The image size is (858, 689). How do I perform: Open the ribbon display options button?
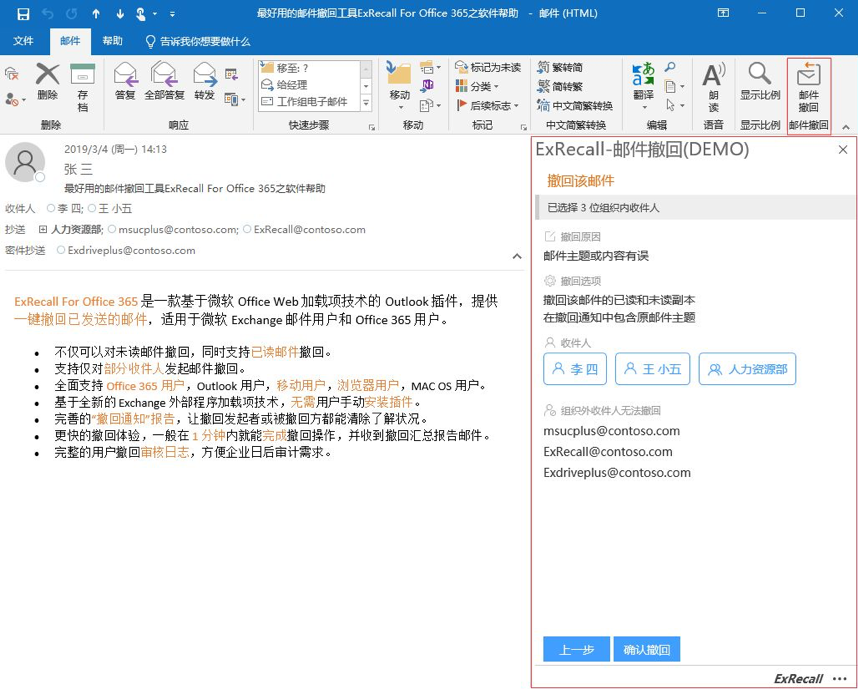coord(723,13)
